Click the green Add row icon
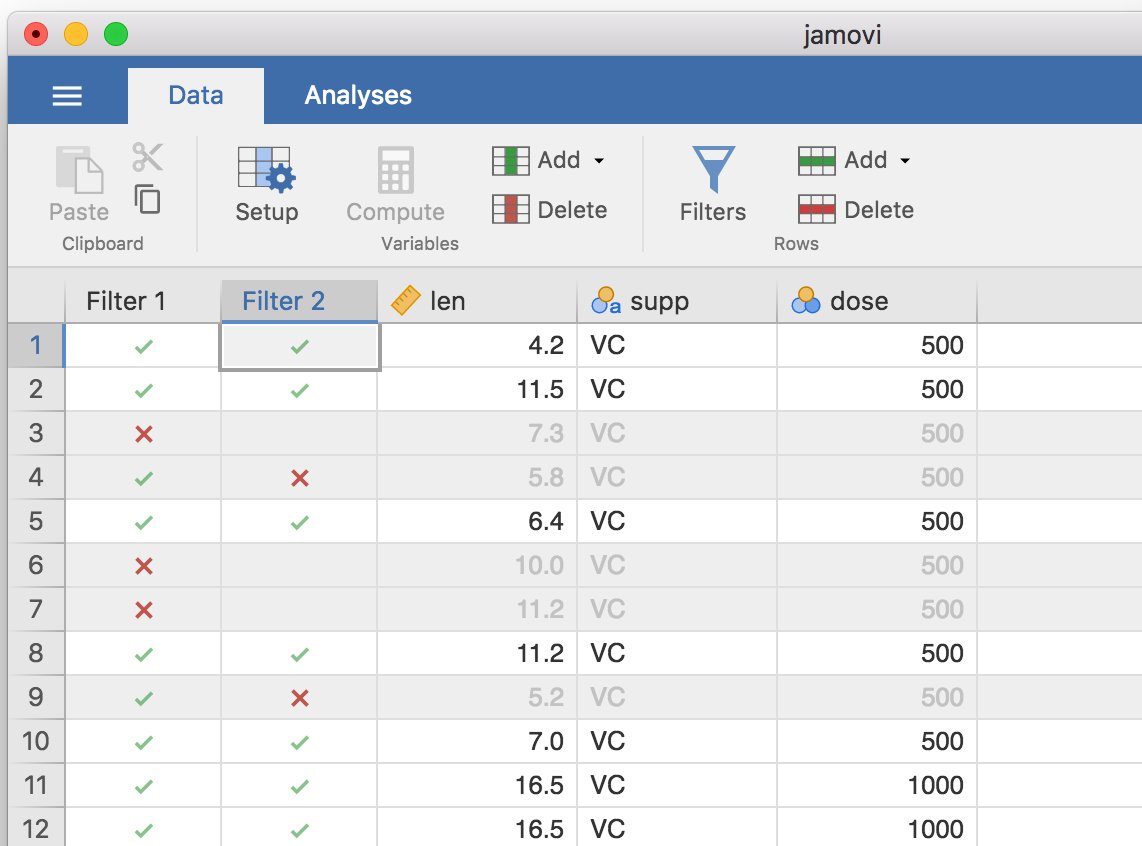 click(x=816, y=161)
